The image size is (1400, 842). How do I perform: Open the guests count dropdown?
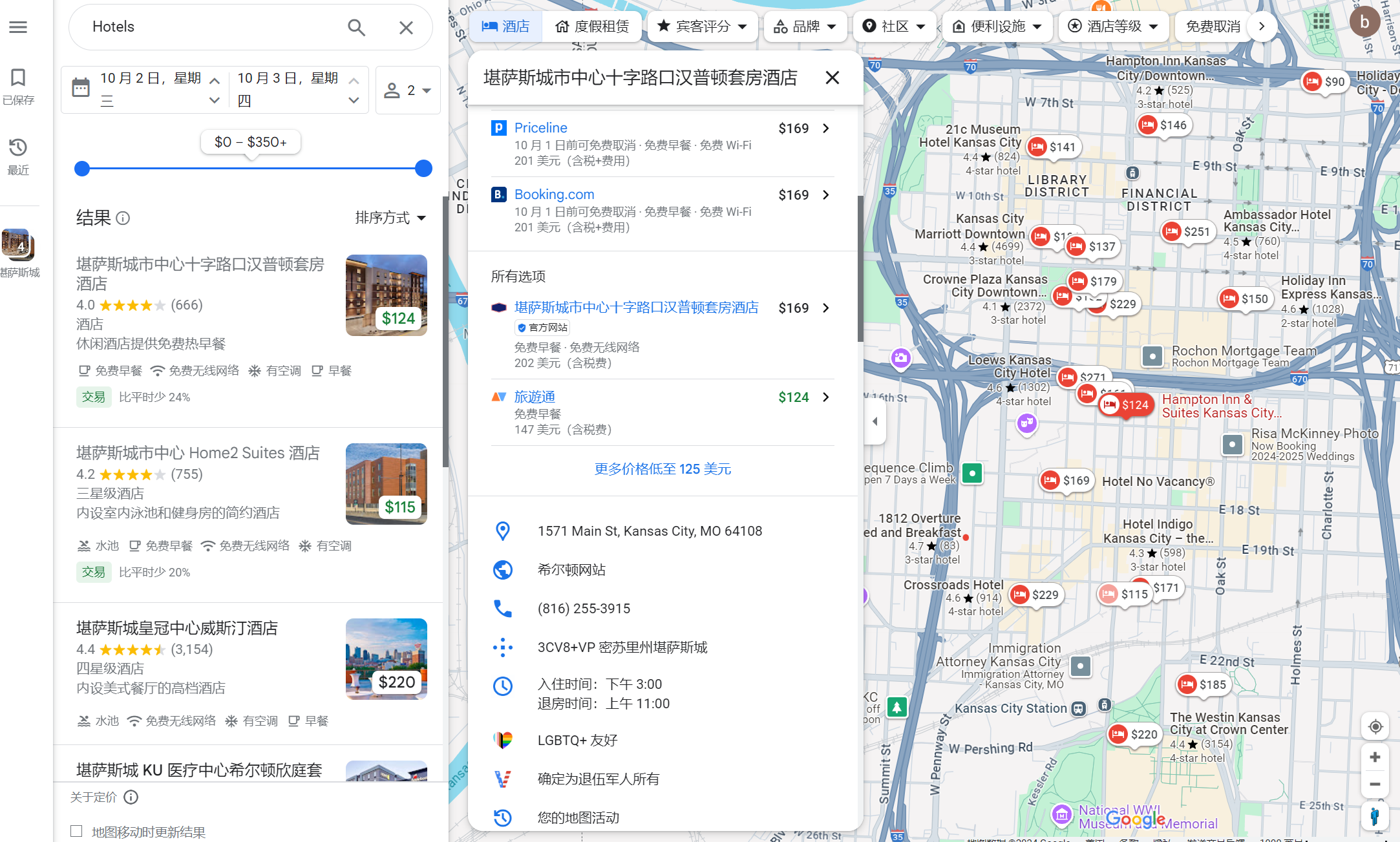pos(408,90)
